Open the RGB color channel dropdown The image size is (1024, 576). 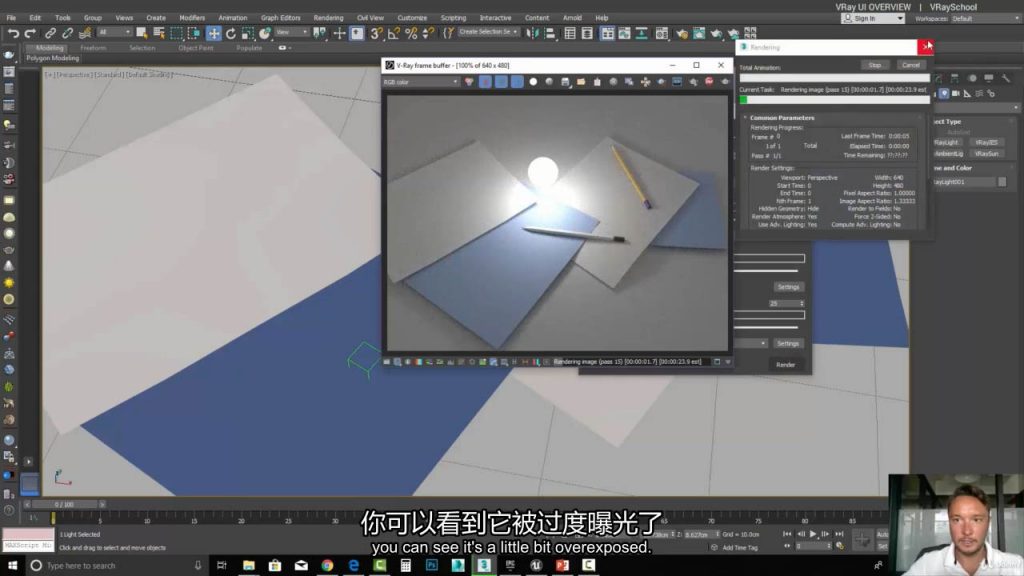421,82
